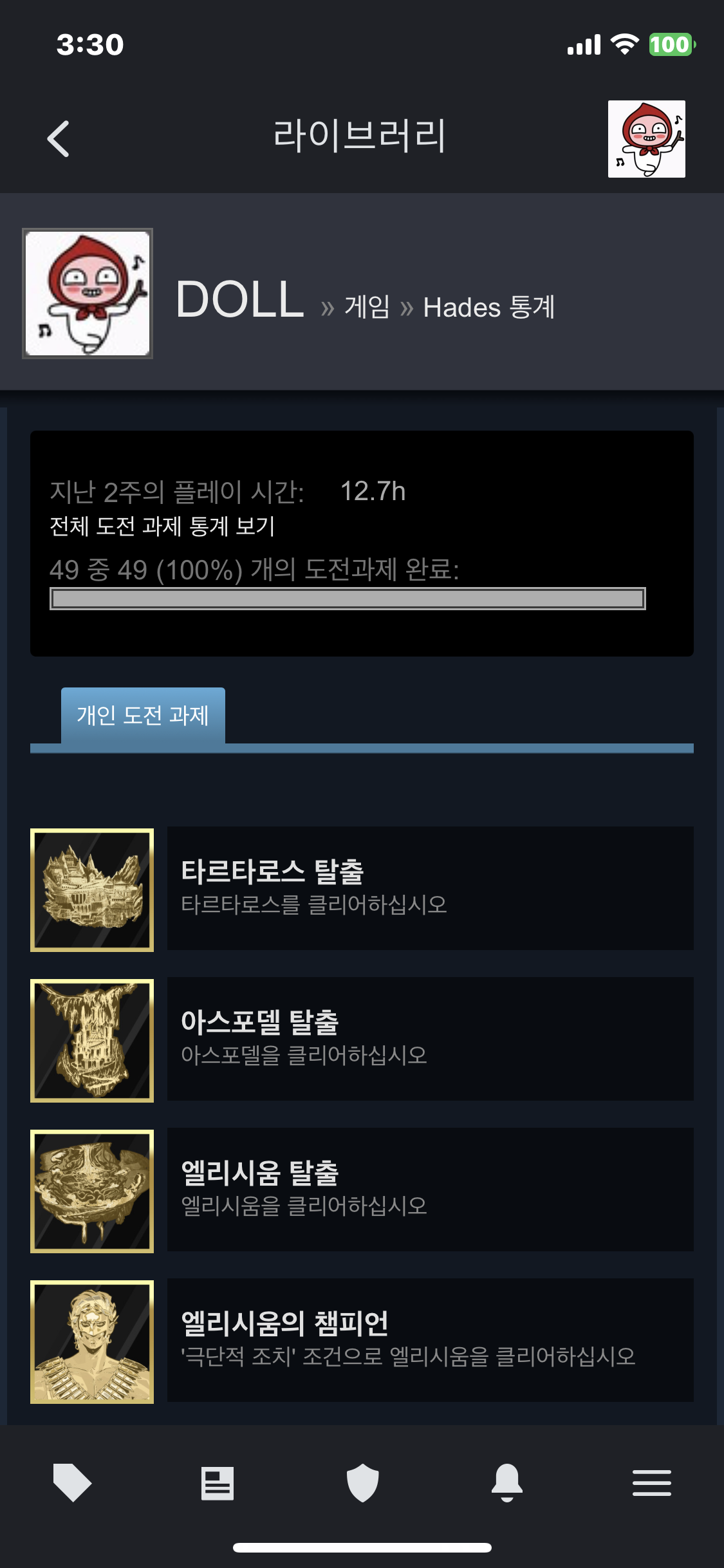Open the 전체 도전 과제 통계 보기 link
Screen dimensions: 724x1568
(x=162, y=526)
